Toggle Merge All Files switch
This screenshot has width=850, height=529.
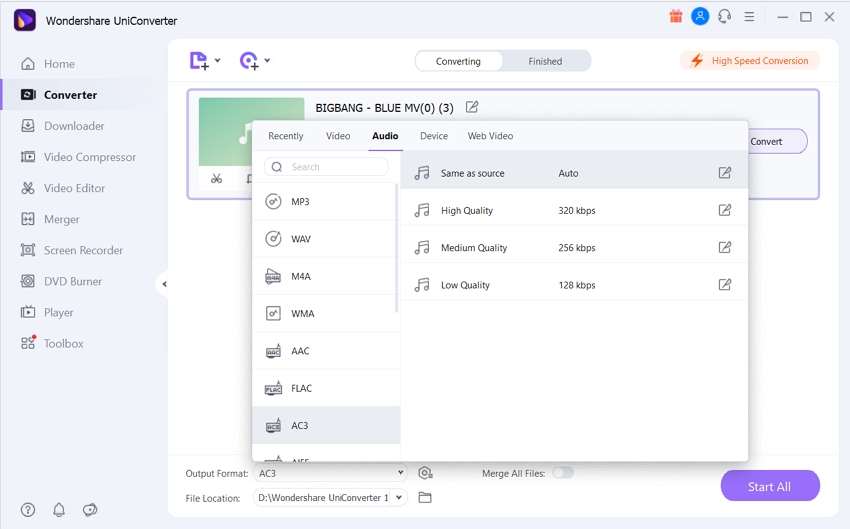point(563,473)
